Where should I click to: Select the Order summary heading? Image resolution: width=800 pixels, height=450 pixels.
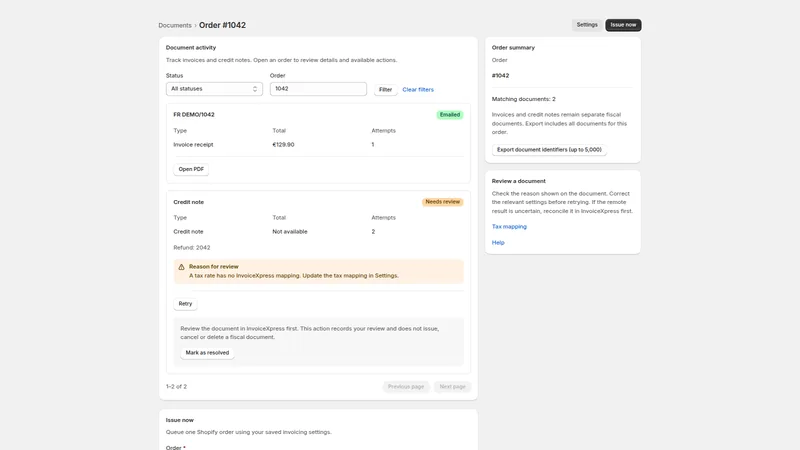pos(513,47)
